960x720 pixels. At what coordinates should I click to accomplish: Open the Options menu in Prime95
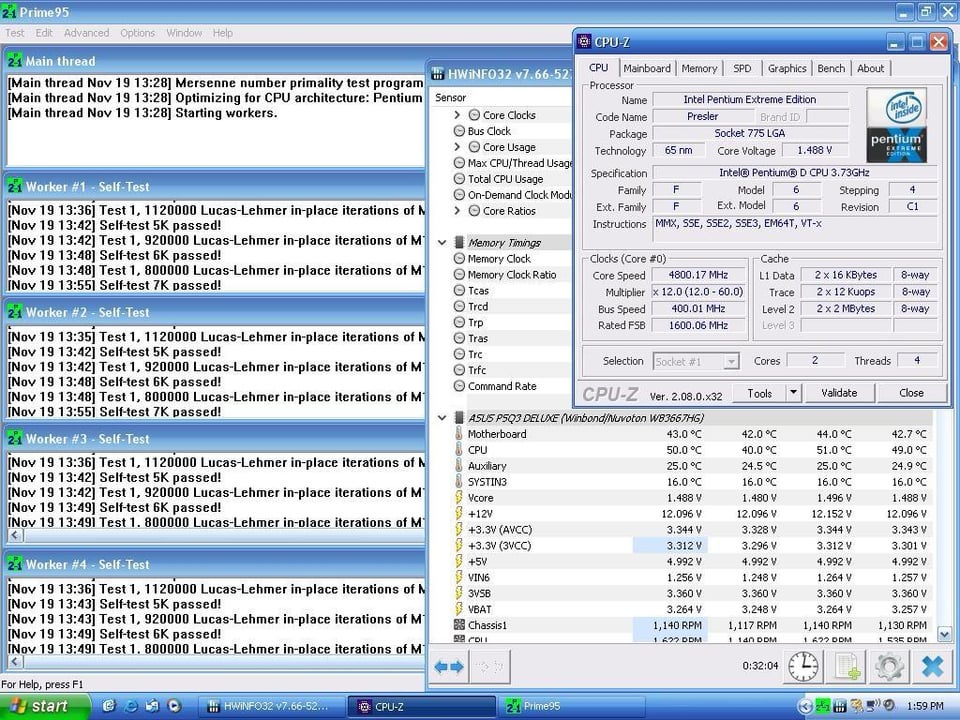(x=138, y=33)
